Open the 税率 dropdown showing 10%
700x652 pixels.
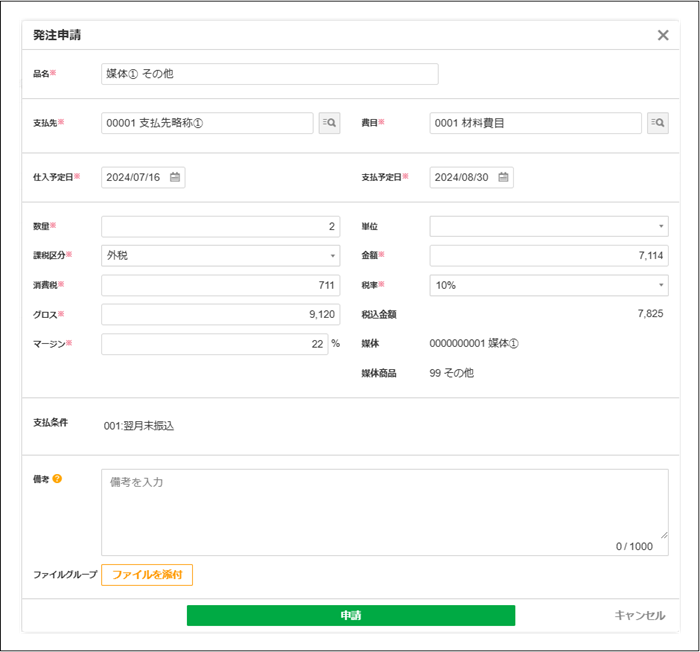tap(549, 285)
